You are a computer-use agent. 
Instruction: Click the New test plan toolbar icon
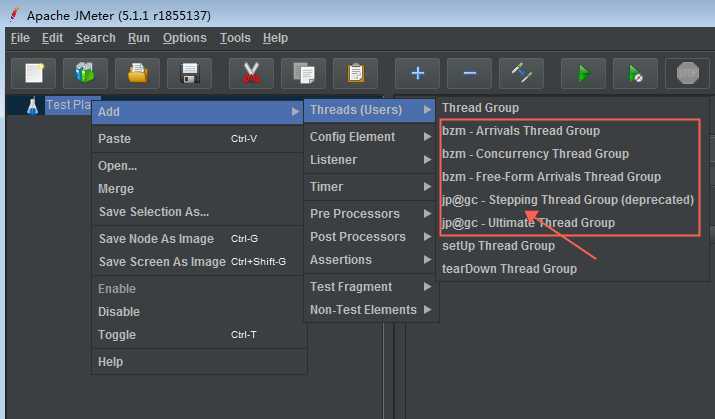(34, 73)
